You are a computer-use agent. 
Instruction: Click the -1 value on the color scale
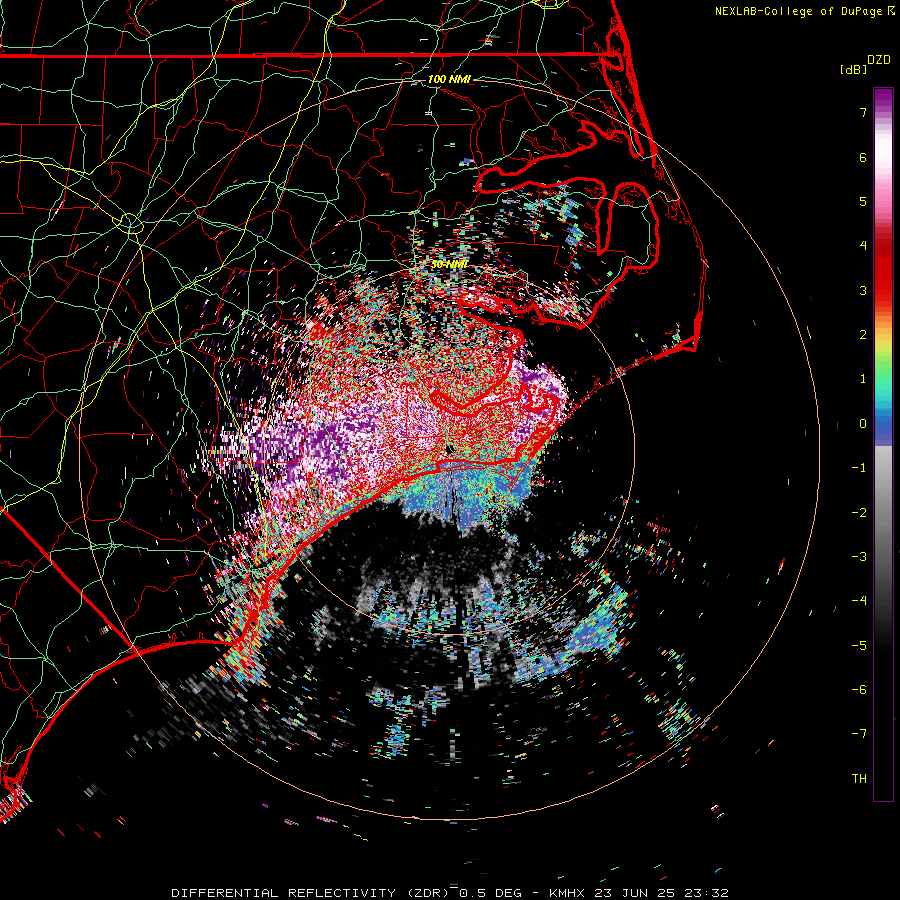click(x=859, y=468)
